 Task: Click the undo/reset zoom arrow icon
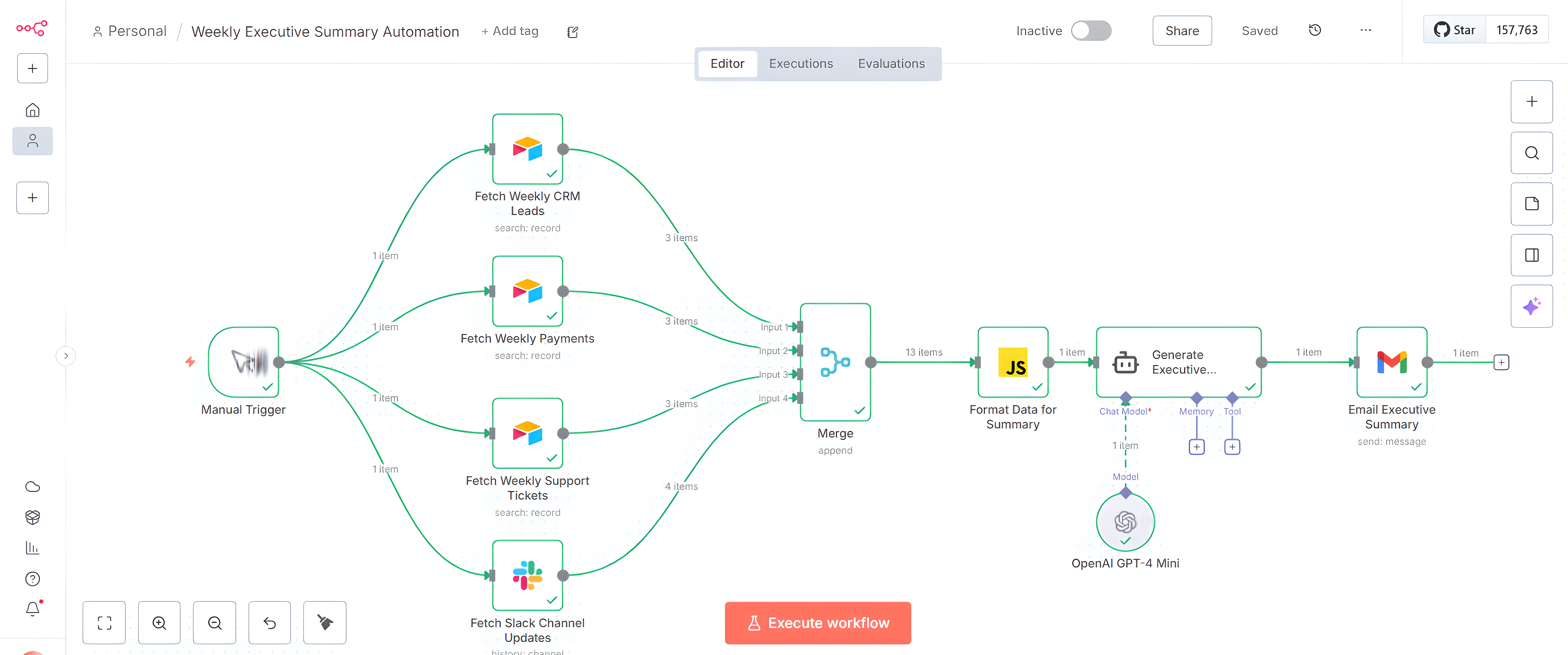pyautogui.click(x=270, y=623)
